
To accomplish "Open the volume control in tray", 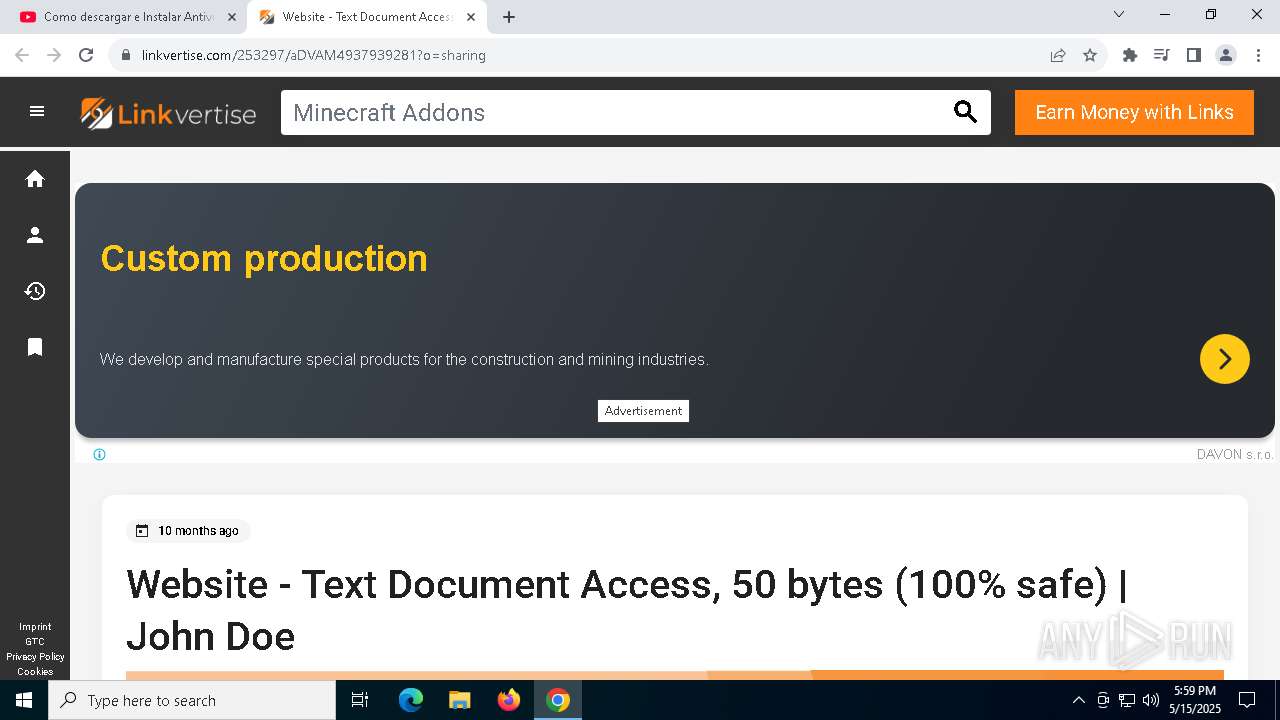I will 1151,700.
